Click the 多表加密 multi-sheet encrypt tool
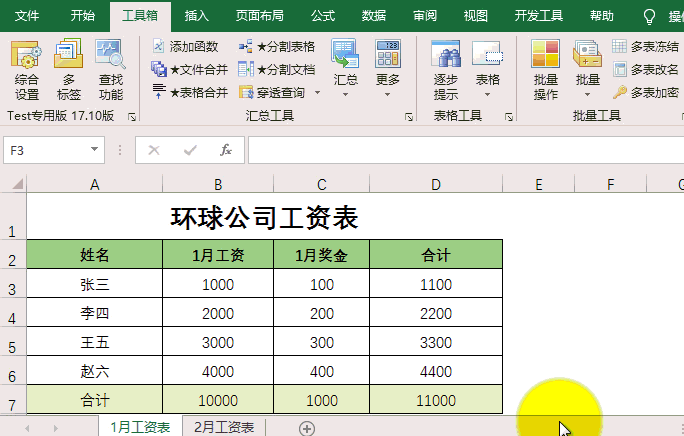This screenshot has height=436, width=684. 645,92
